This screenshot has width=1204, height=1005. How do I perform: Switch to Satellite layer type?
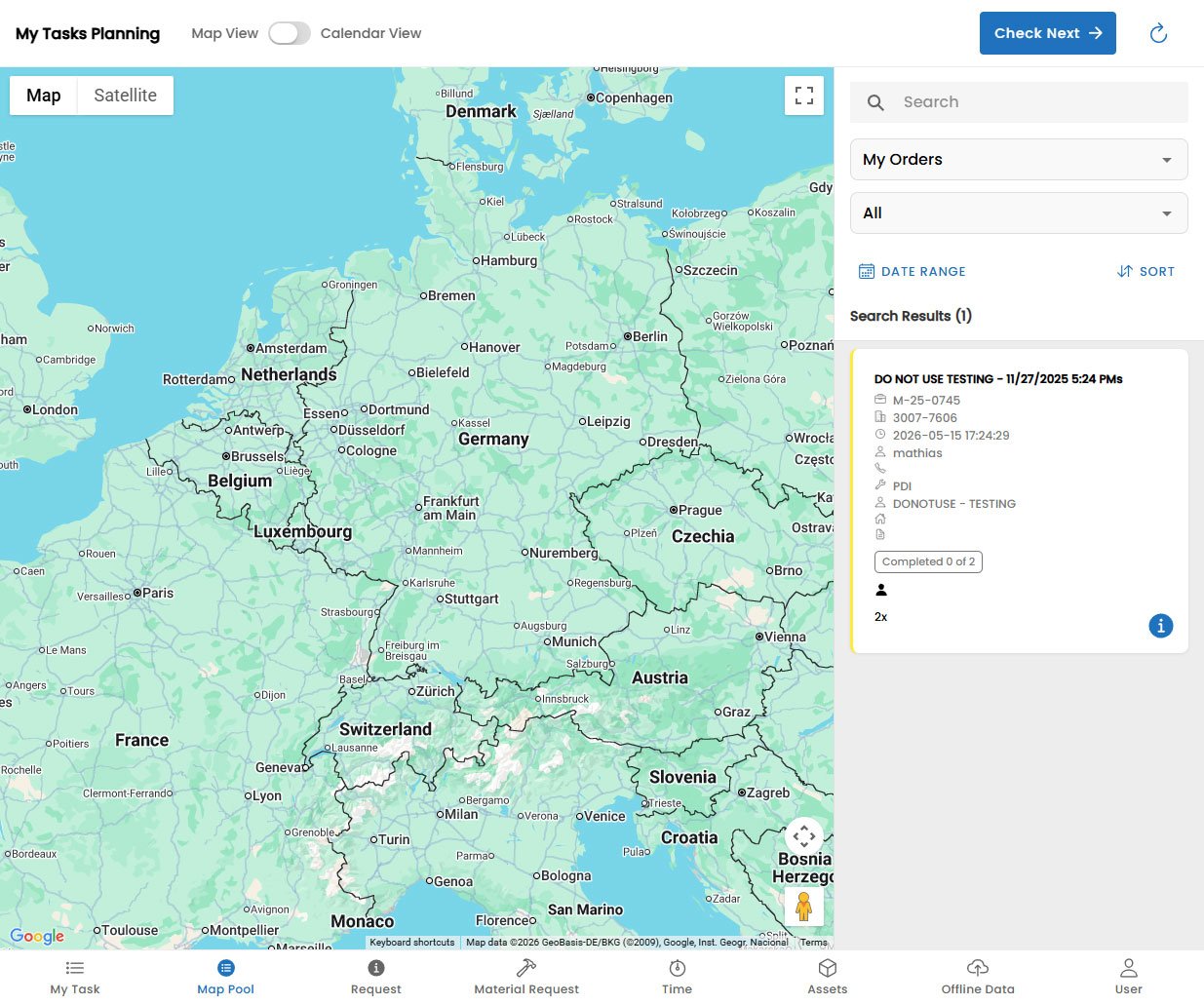pyautogui.click(x=126, y=96)
